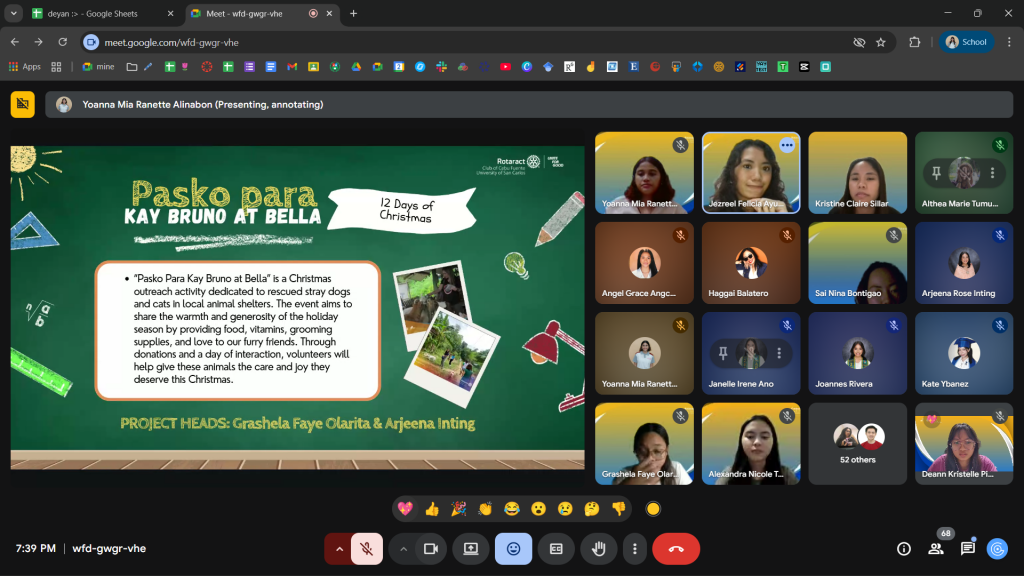Click the red leave call button
1024x576 pixels.
[x=676, y=548]
